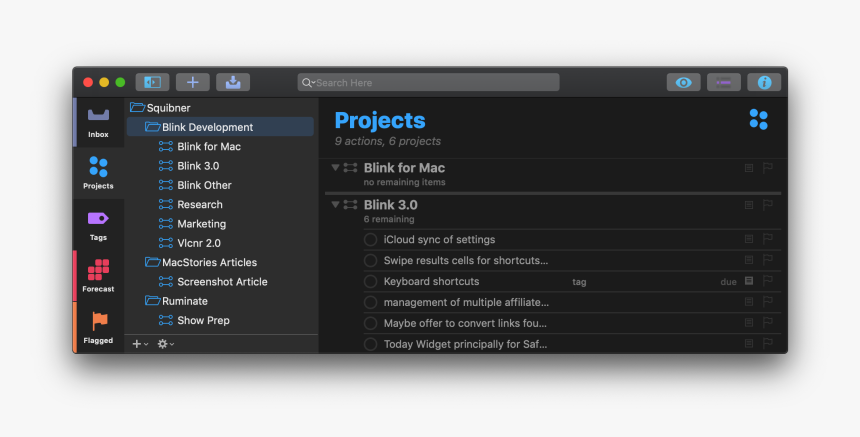Collapse the Blink 3.0 project triangle

(x=335, y=205)
